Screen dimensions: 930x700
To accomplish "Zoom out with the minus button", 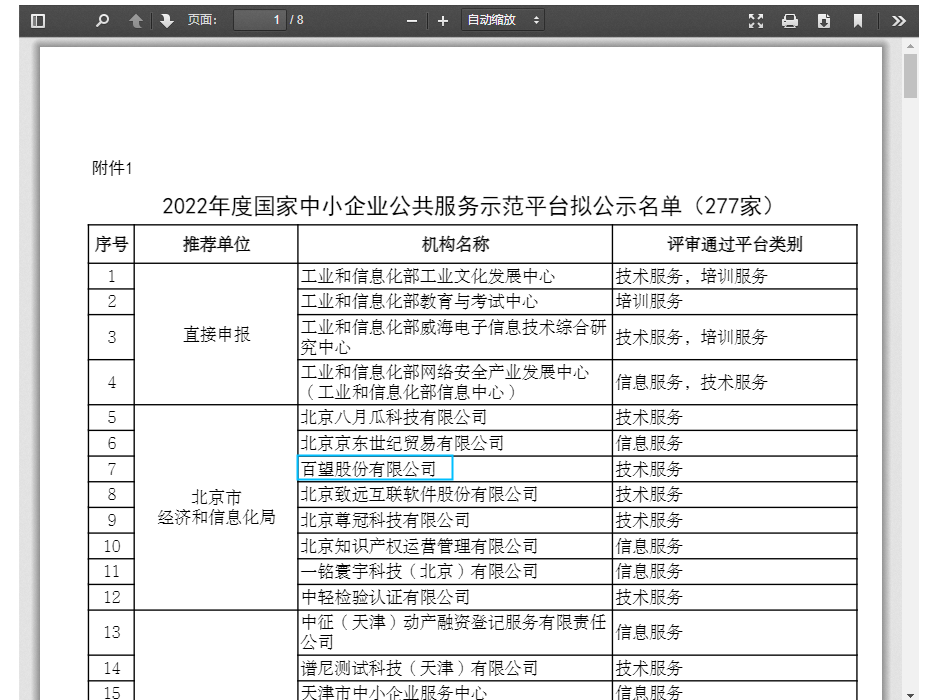I will click(412, 21).
